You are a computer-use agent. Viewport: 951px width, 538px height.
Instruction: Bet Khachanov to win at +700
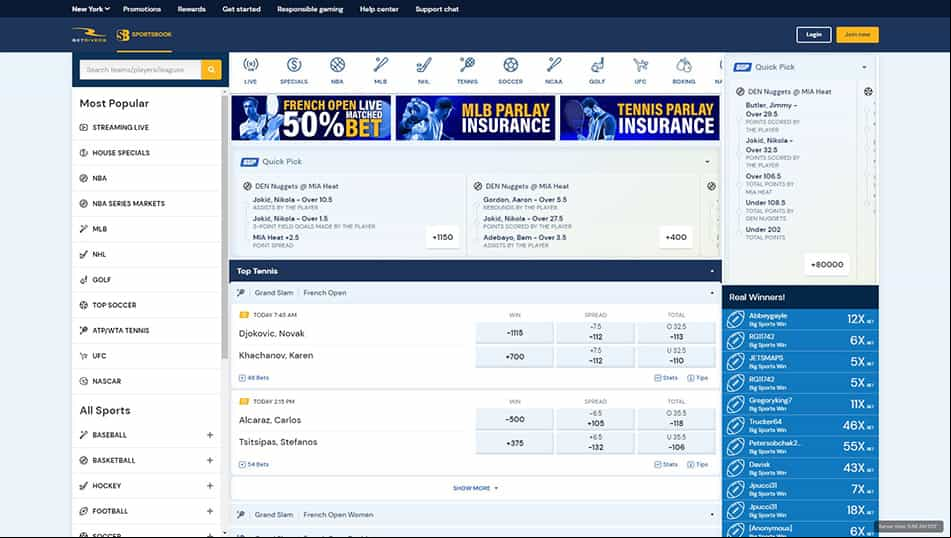tap(514, 357)
